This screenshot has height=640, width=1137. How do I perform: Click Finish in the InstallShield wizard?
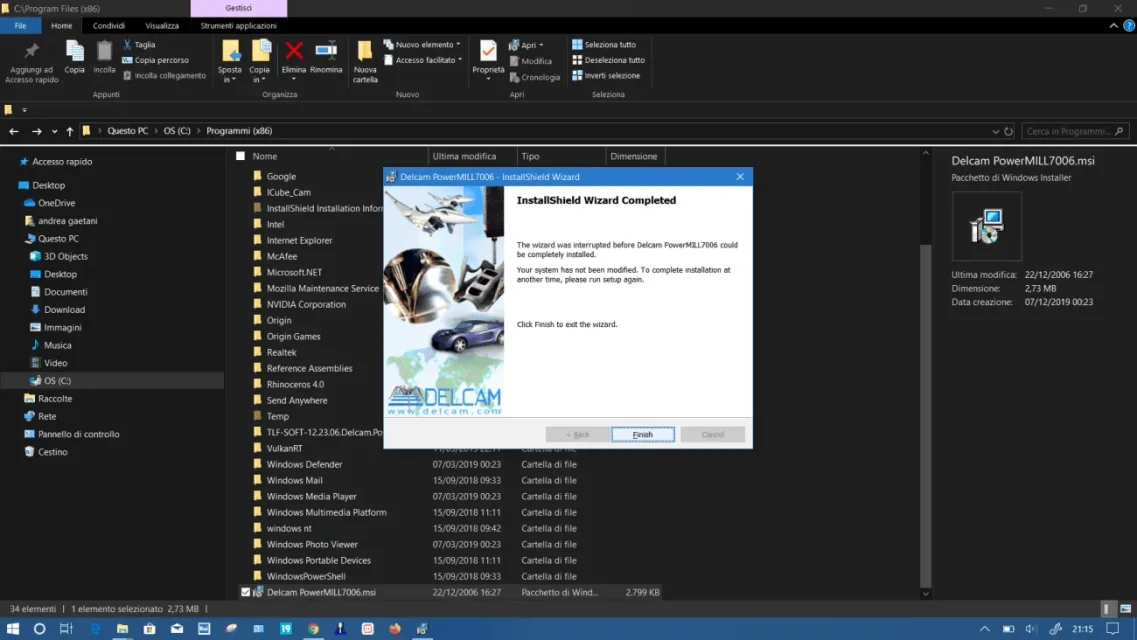pos(642,434)
